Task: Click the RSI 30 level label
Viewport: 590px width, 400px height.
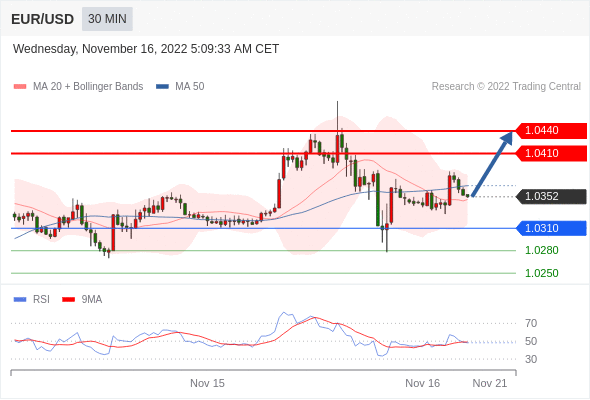Action: pyautogui.click(x=531, y=359)
